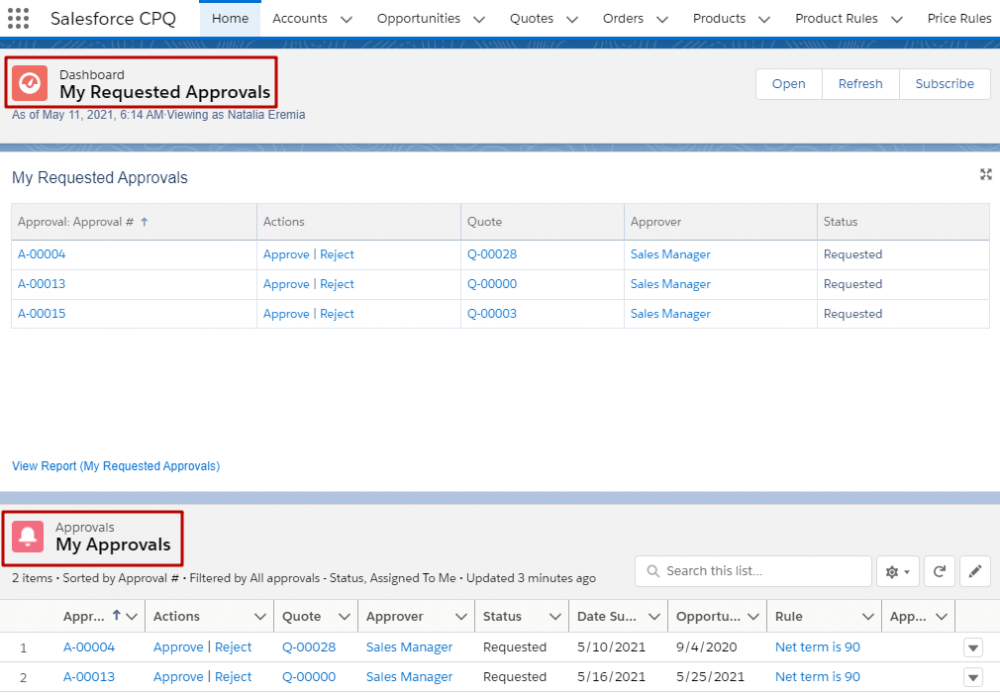
Task: Click the My Approvals list title
Action: click(113, 544)
